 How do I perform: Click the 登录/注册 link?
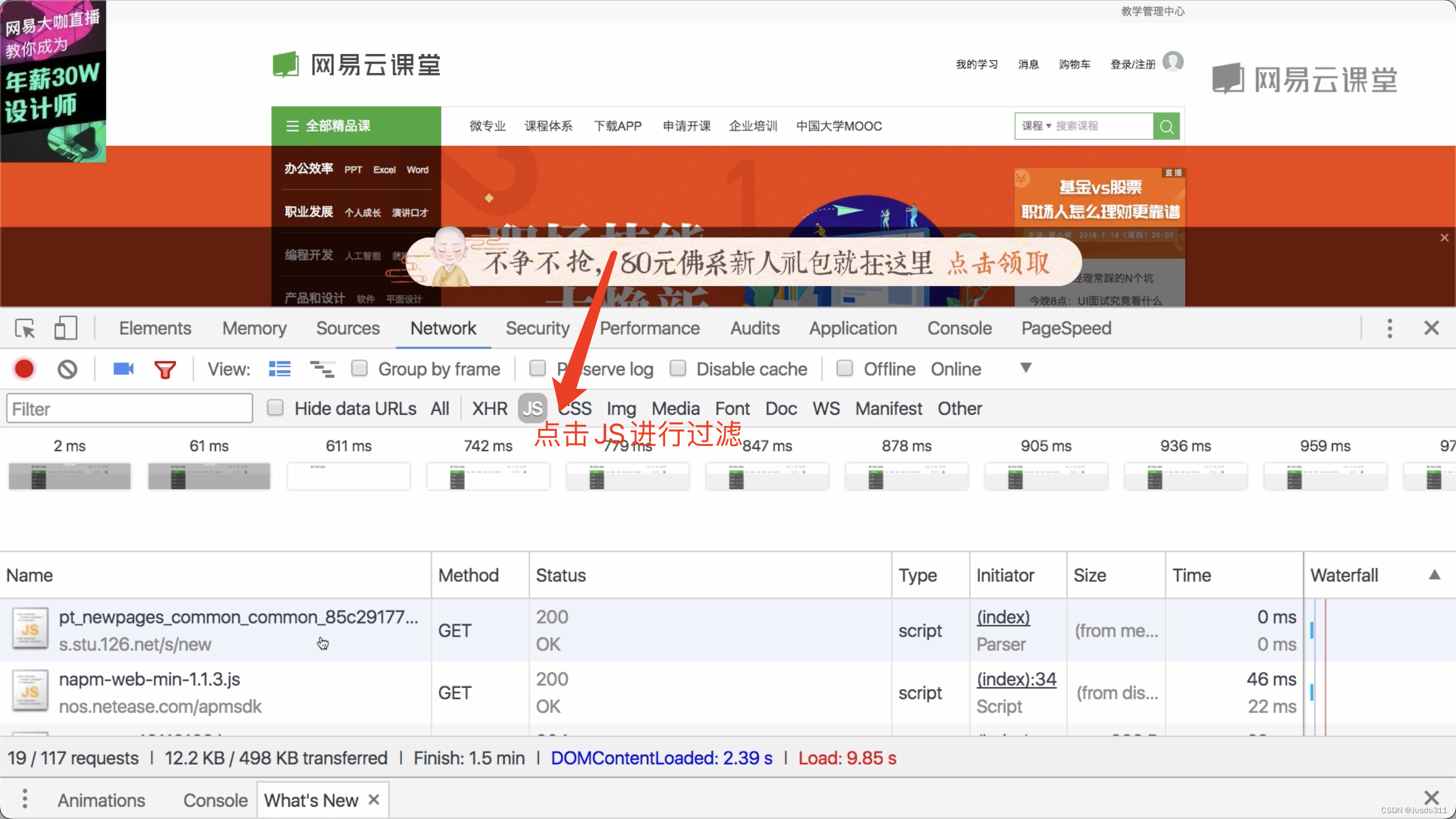pyautogui.click(x=1133, y=64)
